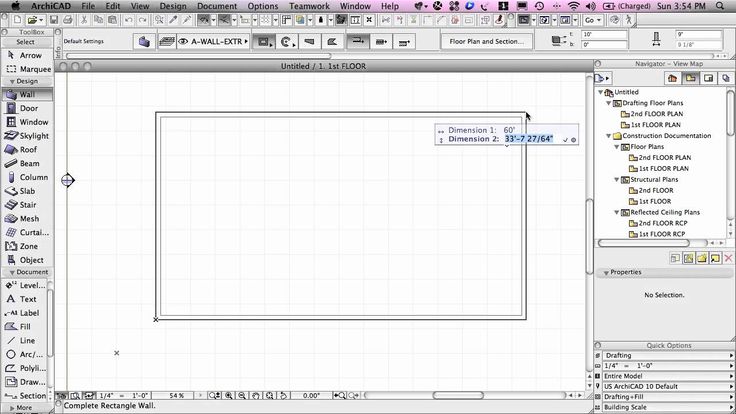Collapse the Untitled root tree node

click(x=601, y=92)
